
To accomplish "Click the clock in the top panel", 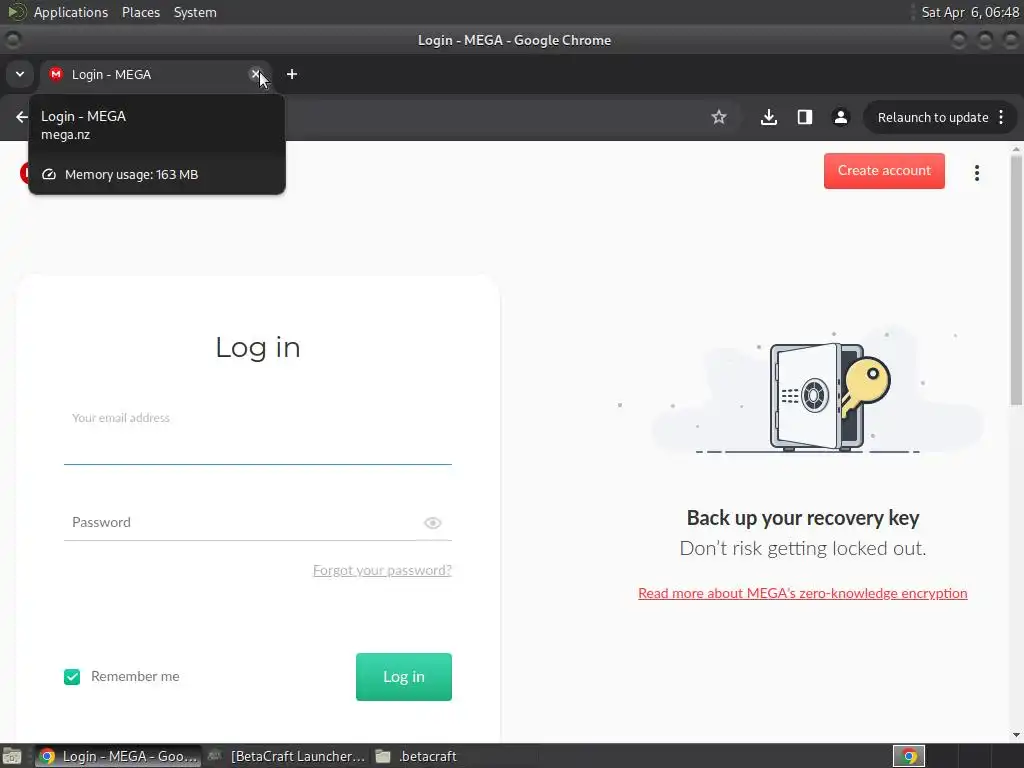I will tap(970, 12).
